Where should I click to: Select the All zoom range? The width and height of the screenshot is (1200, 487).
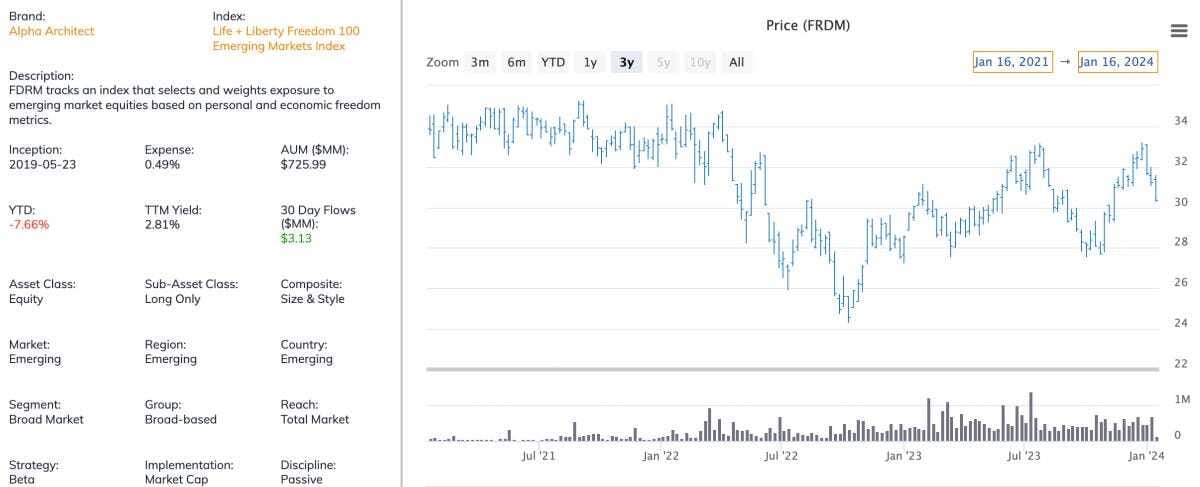(737, 62)
